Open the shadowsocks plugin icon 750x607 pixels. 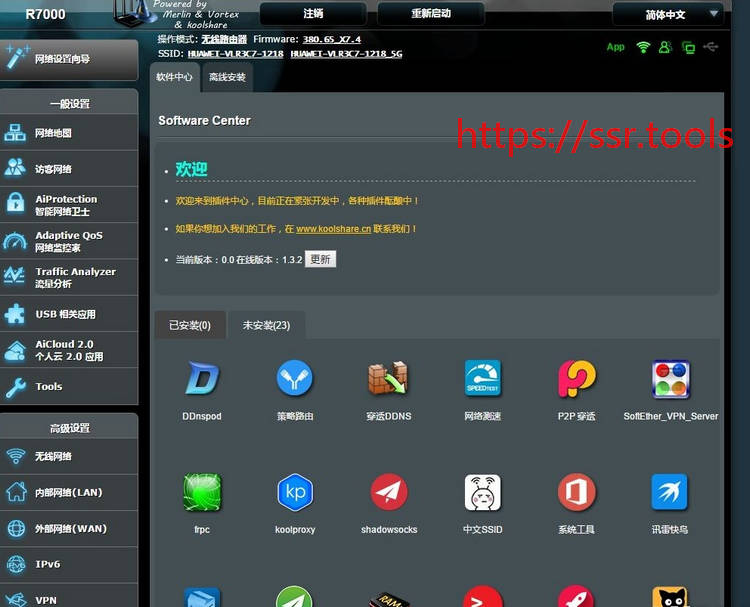(388, 493)
